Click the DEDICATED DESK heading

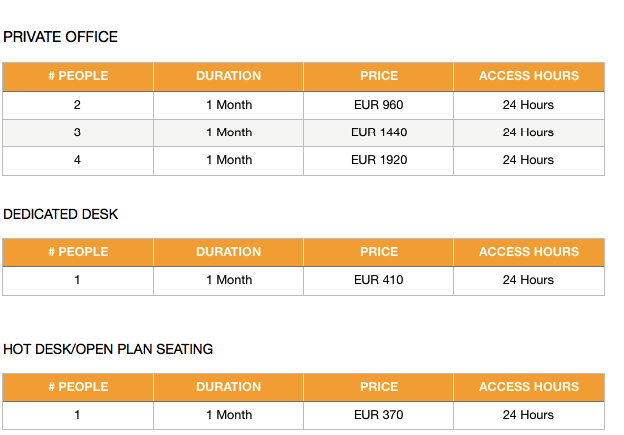click(60, 214)
